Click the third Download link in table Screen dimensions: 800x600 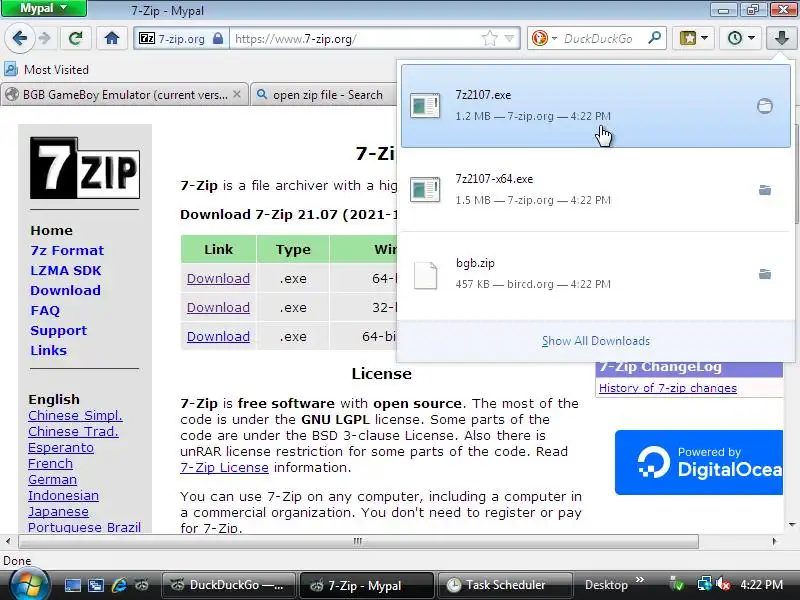[218, 337]
